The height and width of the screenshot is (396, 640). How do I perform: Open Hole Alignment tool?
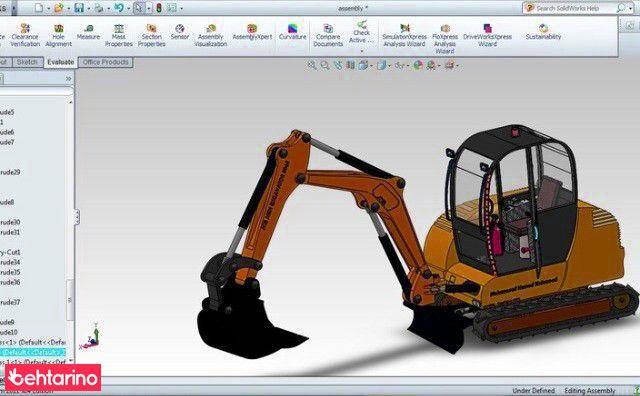(58, 35)
